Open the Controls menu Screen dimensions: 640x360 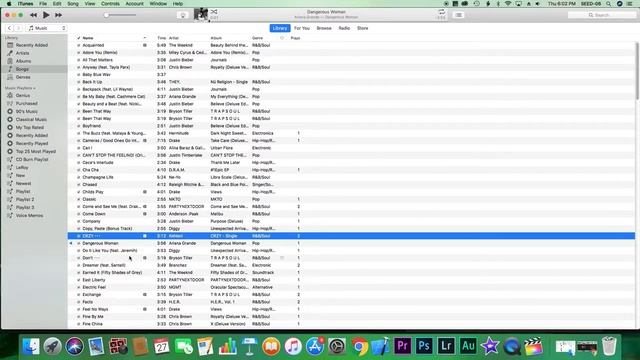click(110, 4)
